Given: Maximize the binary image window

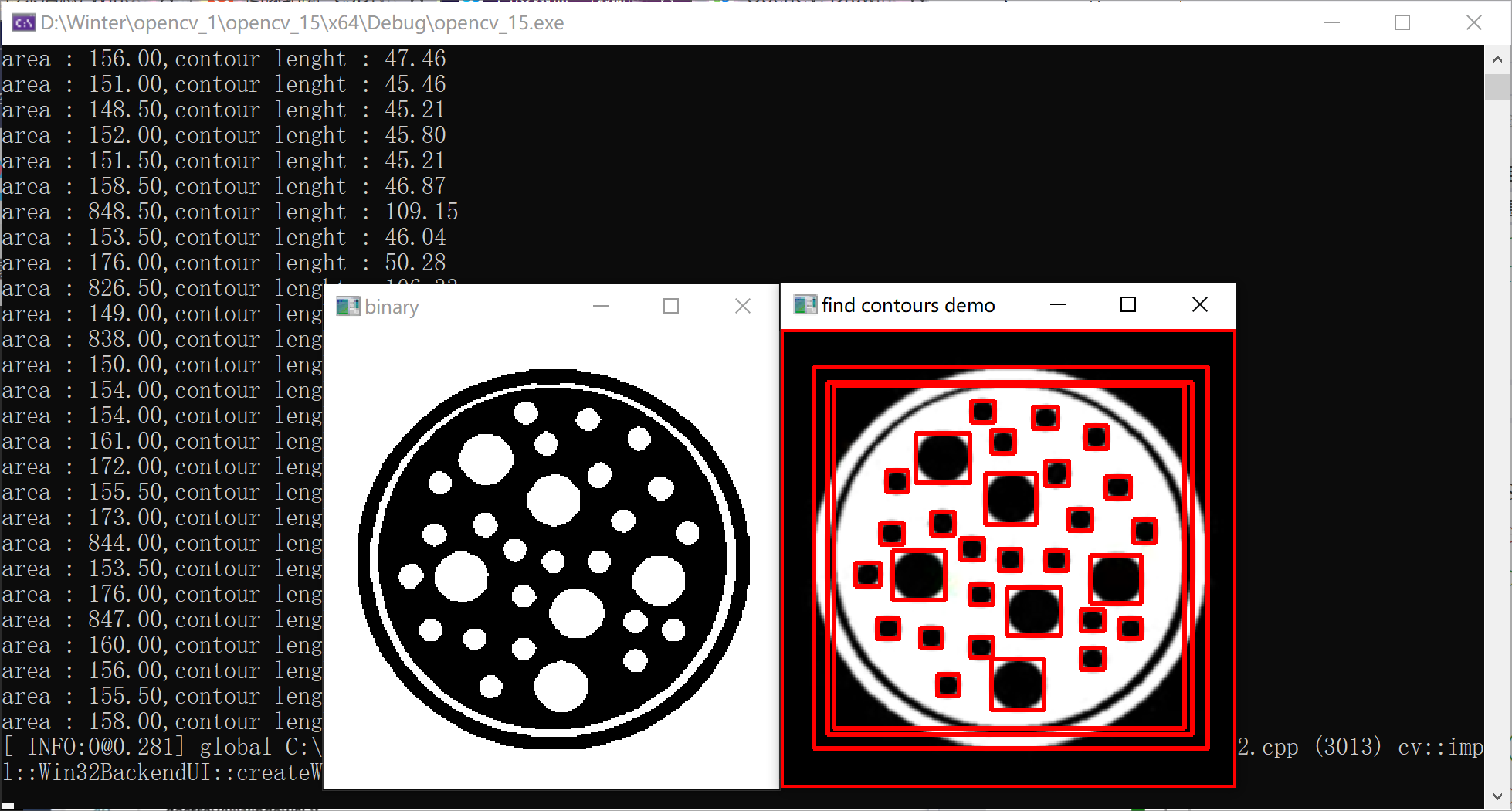Looking at the screenshot, I should coord(671,307).
